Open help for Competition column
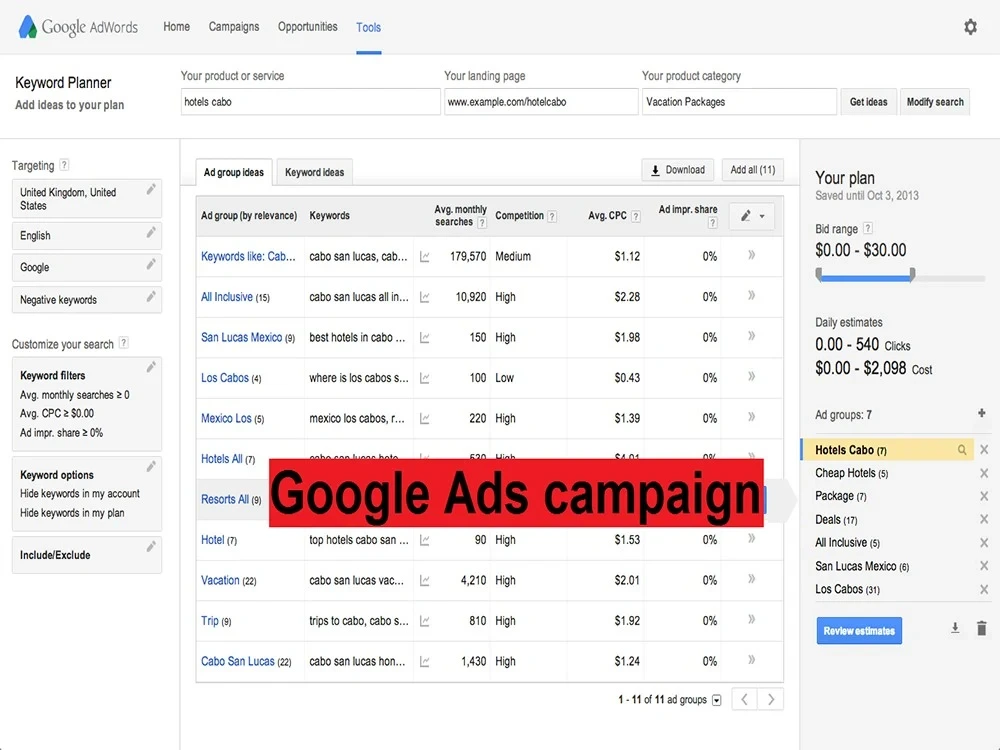This screenshot has width=1000, height=750. pyautogui.click(x=552, y=216)
